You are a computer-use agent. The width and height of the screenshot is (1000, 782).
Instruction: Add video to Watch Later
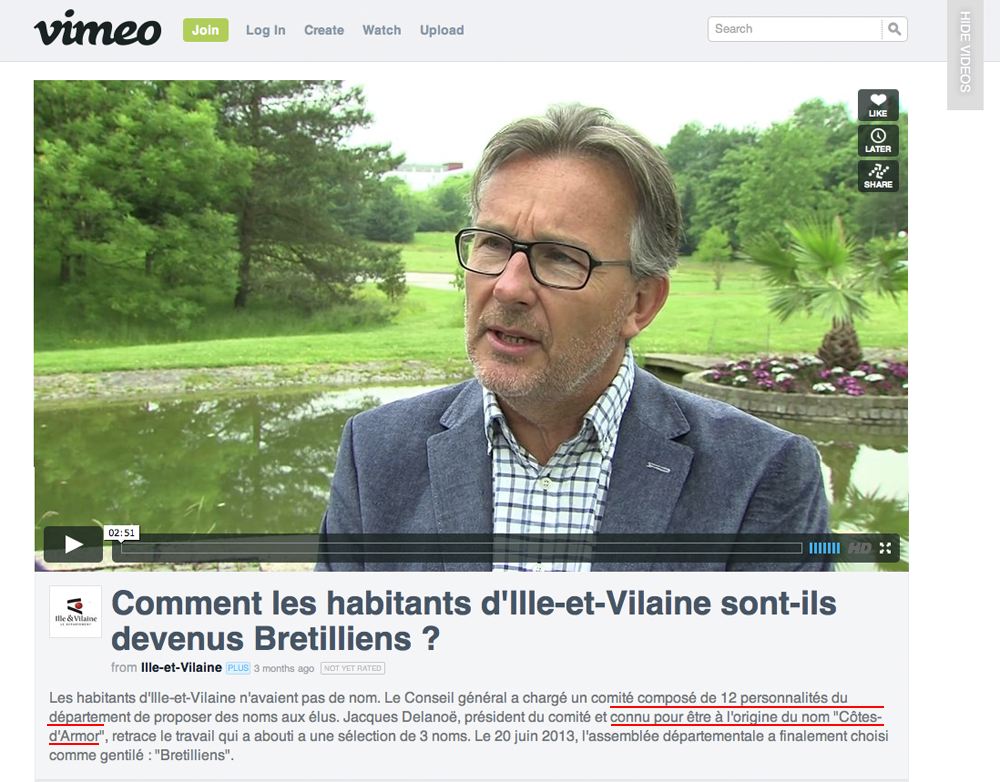point(878,140)
